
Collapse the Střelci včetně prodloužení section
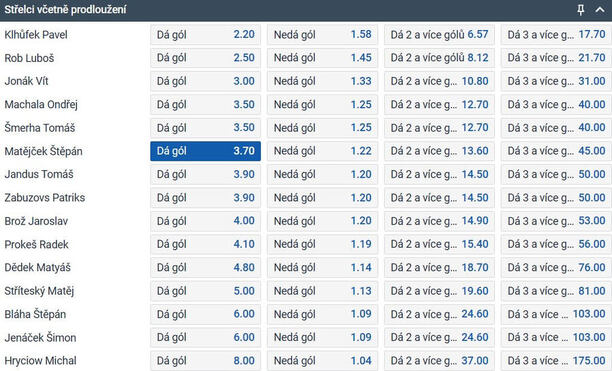(x=600, y=10)
